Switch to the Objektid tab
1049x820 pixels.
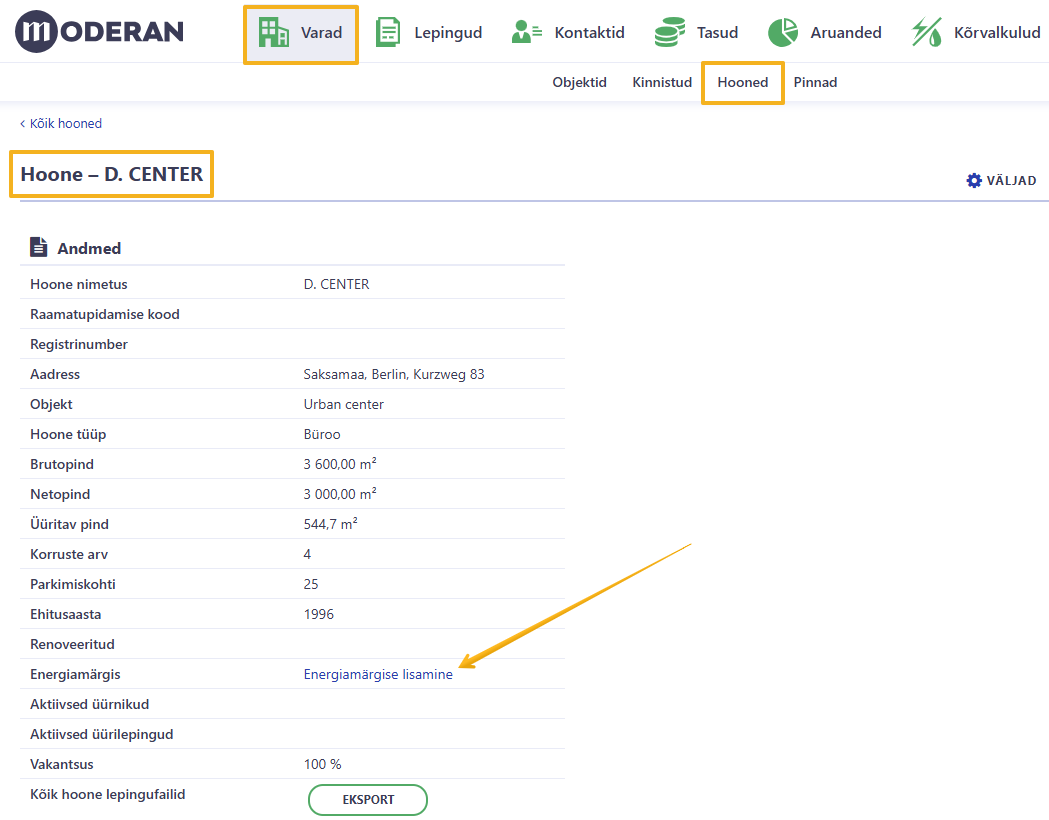point(579,82)
